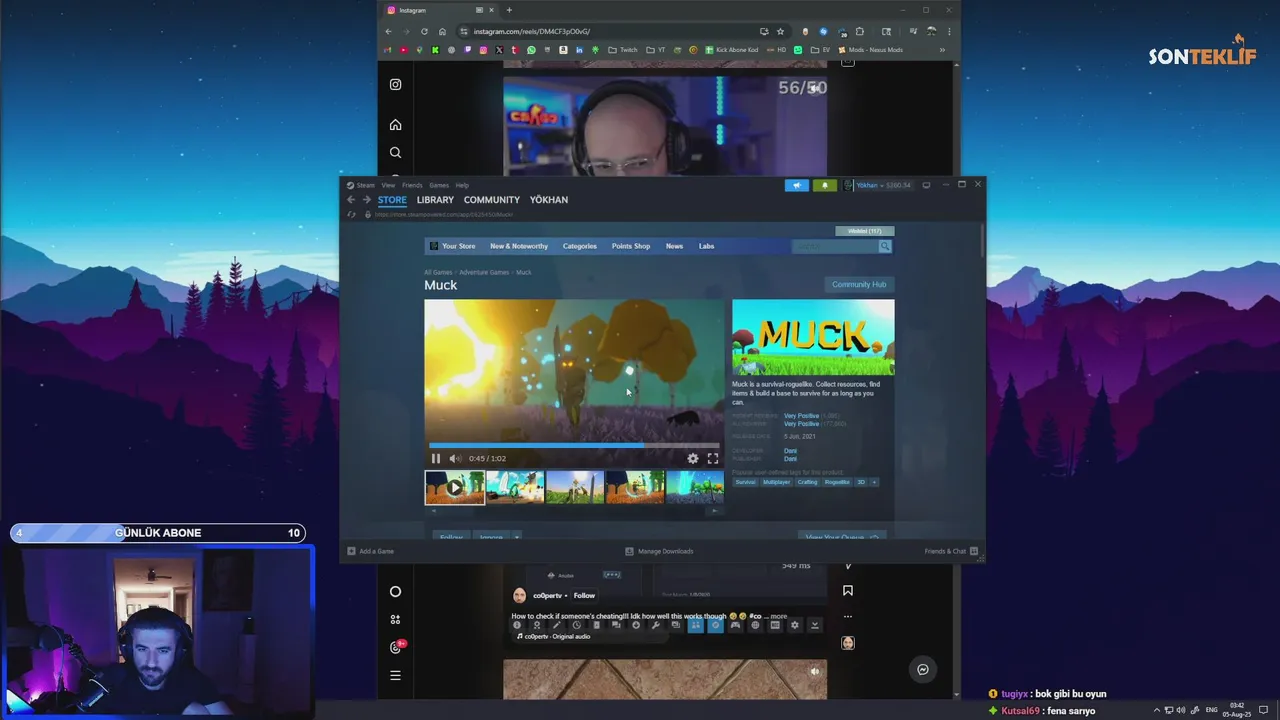This screenshot has height=720, width=1280.
Task: Click Steam announcements megaphone button
Action: pyautogui.click(x=797, y=185)
